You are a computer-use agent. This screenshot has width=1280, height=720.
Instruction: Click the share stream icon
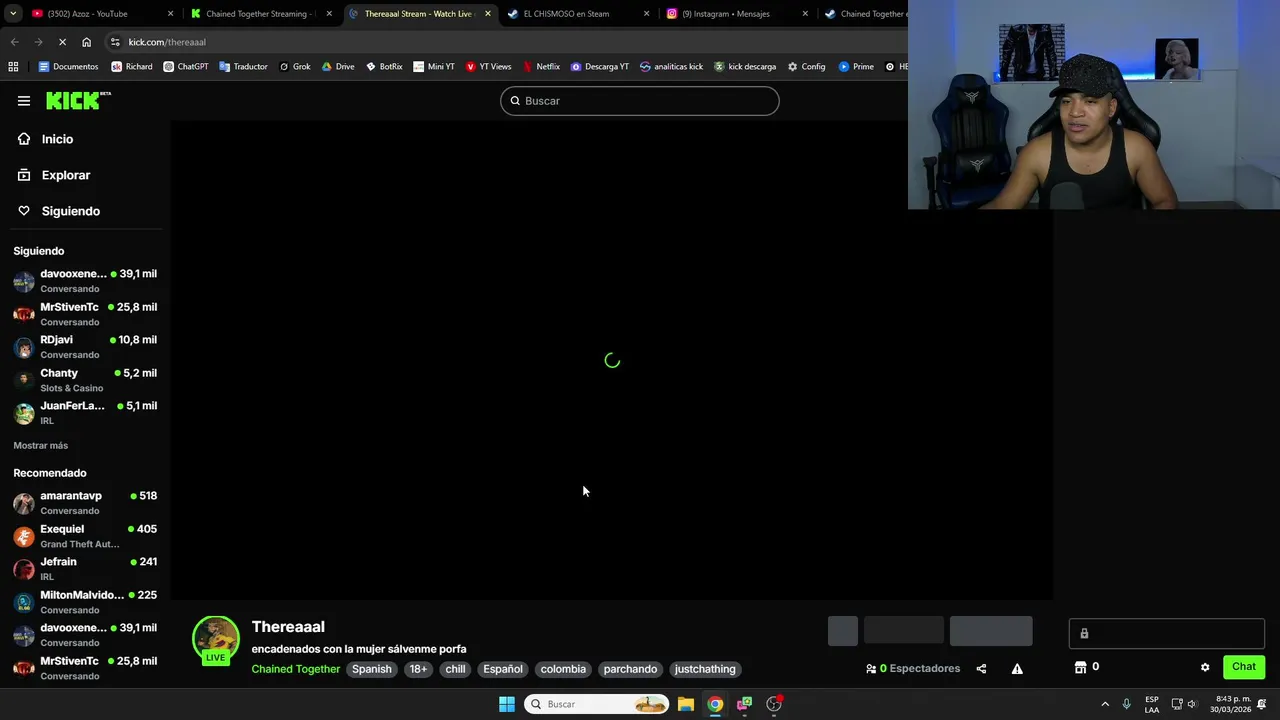click(x=981, y=669)
